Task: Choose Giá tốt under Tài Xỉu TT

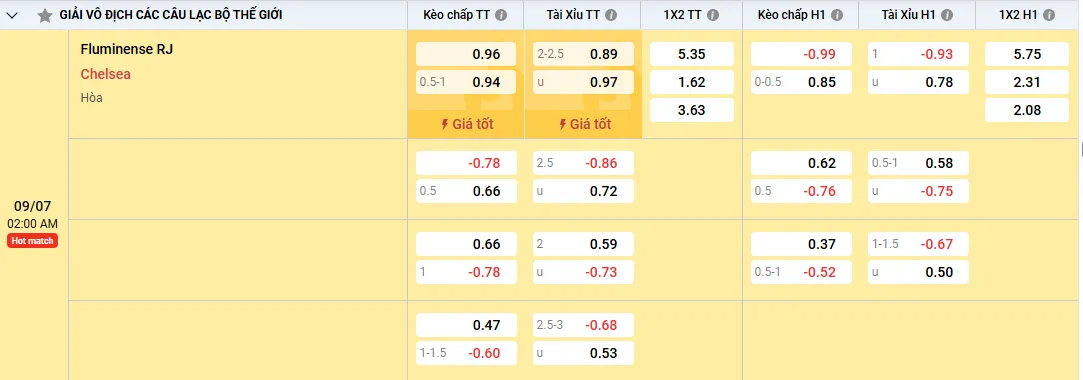Action: (584, 124)
